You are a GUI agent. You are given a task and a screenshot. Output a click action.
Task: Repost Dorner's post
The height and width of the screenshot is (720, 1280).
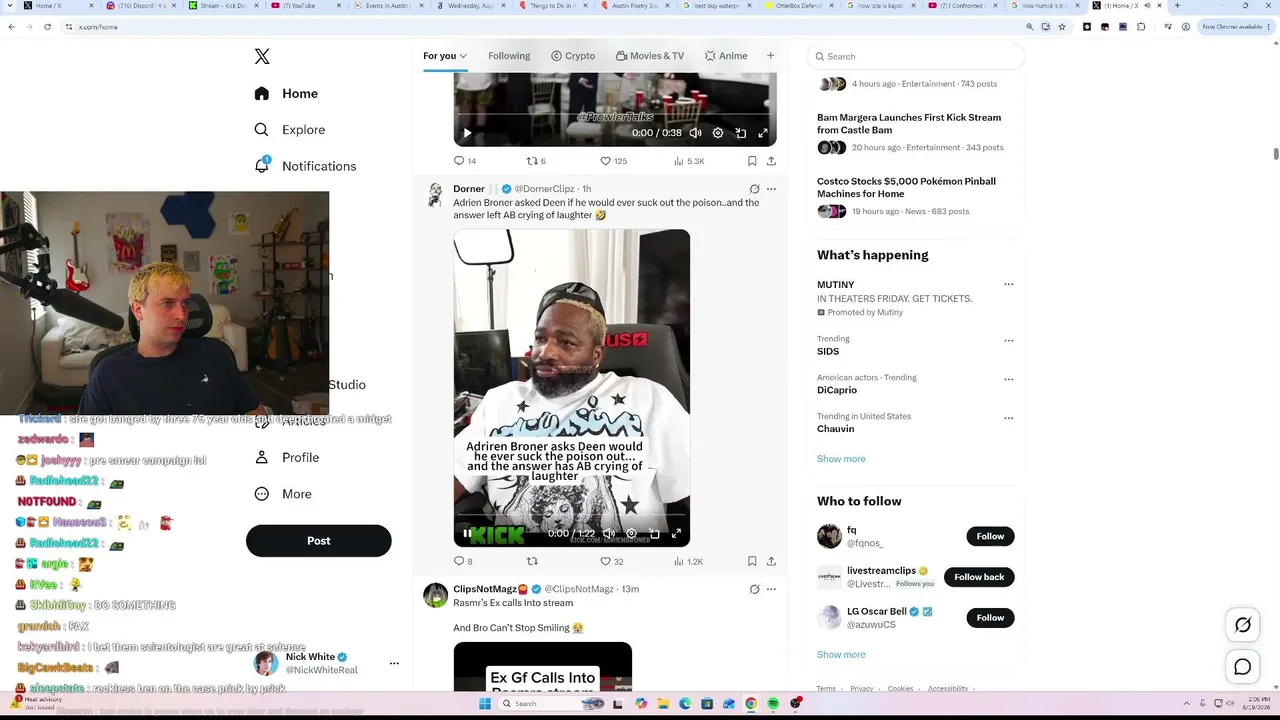click(532, 562)
